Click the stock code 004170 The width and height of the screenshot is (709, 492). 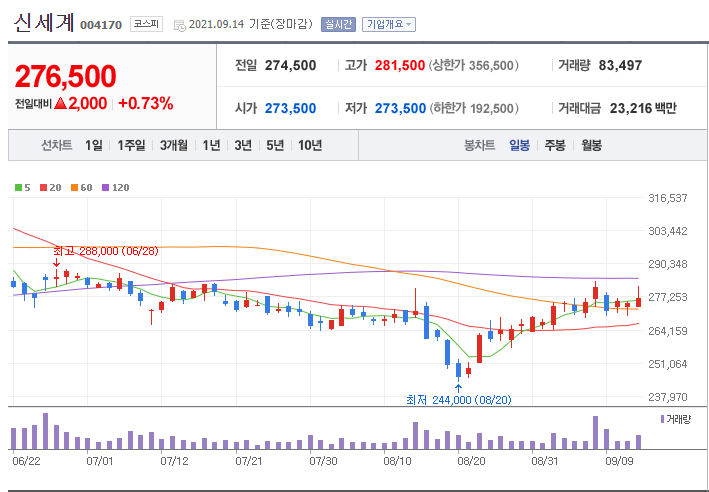101,25
